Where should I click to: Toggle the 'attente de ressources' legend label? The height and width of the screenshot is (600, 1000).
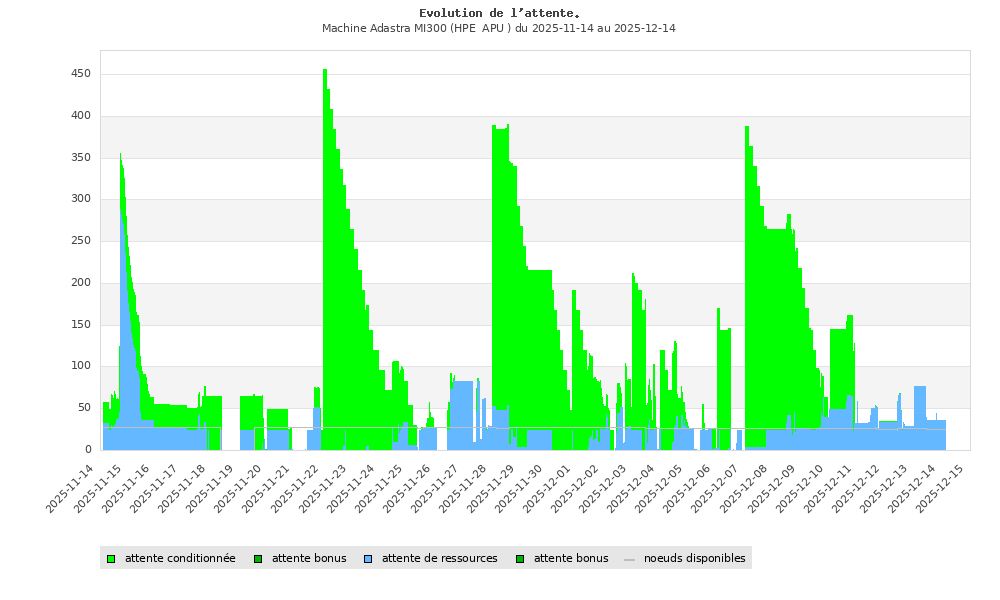439,559
